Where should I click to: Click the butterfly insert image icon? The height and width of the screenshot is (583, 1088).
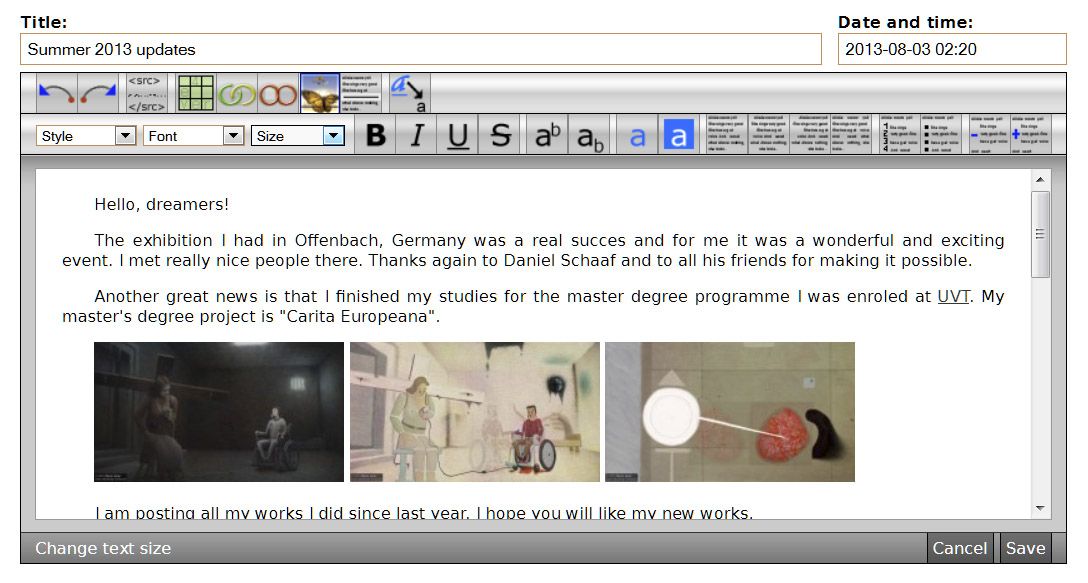pos(320,94)
